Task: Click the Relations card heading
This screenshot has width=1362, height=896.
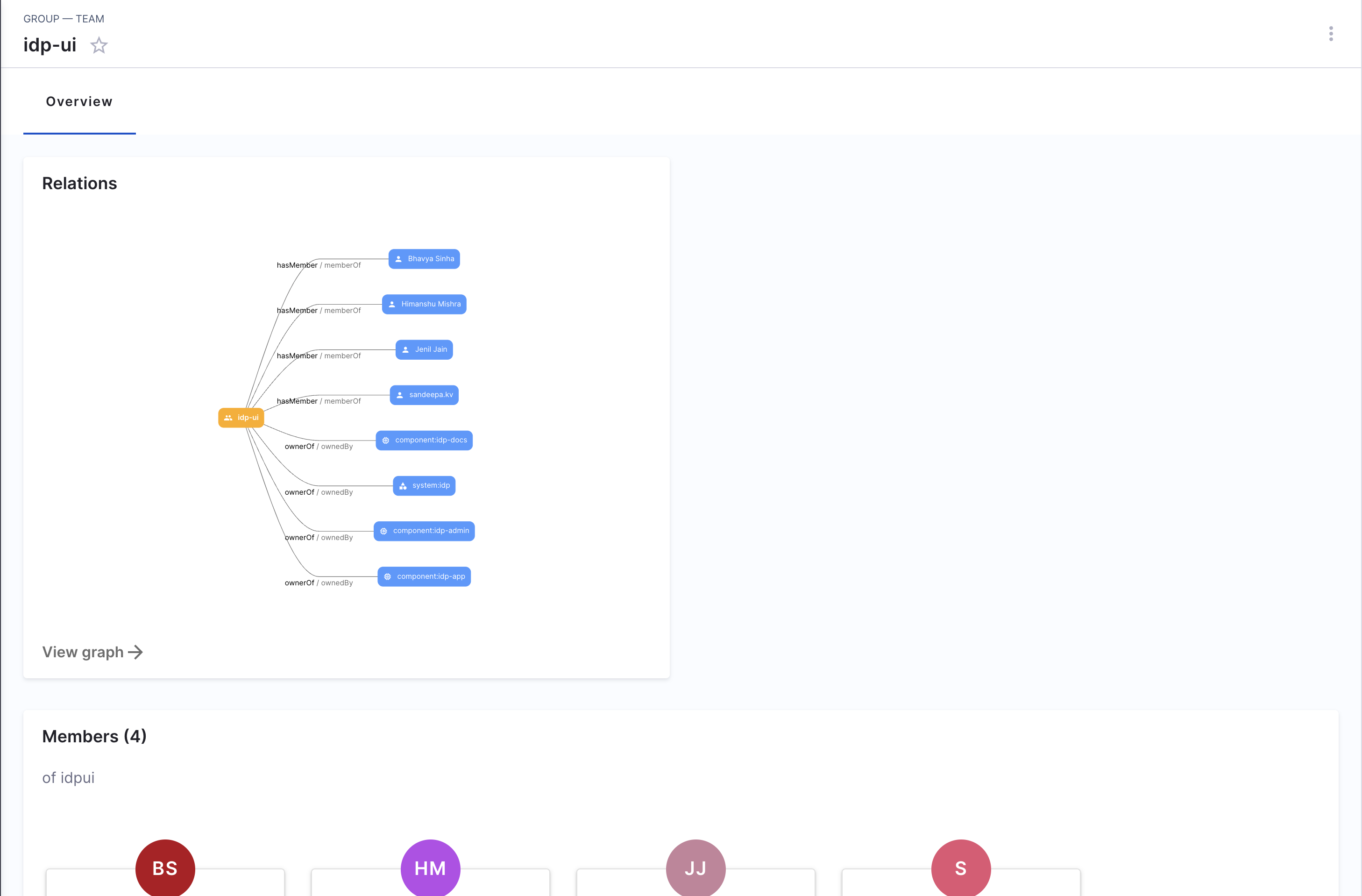Action: 79,183
